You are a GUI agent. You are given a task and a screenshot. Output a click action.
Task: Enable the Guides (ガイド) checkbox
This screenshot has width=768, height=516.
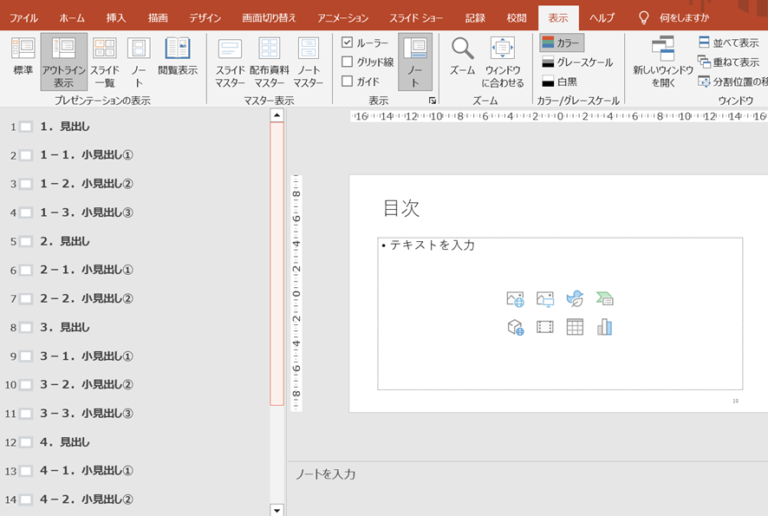pos(347,81)
